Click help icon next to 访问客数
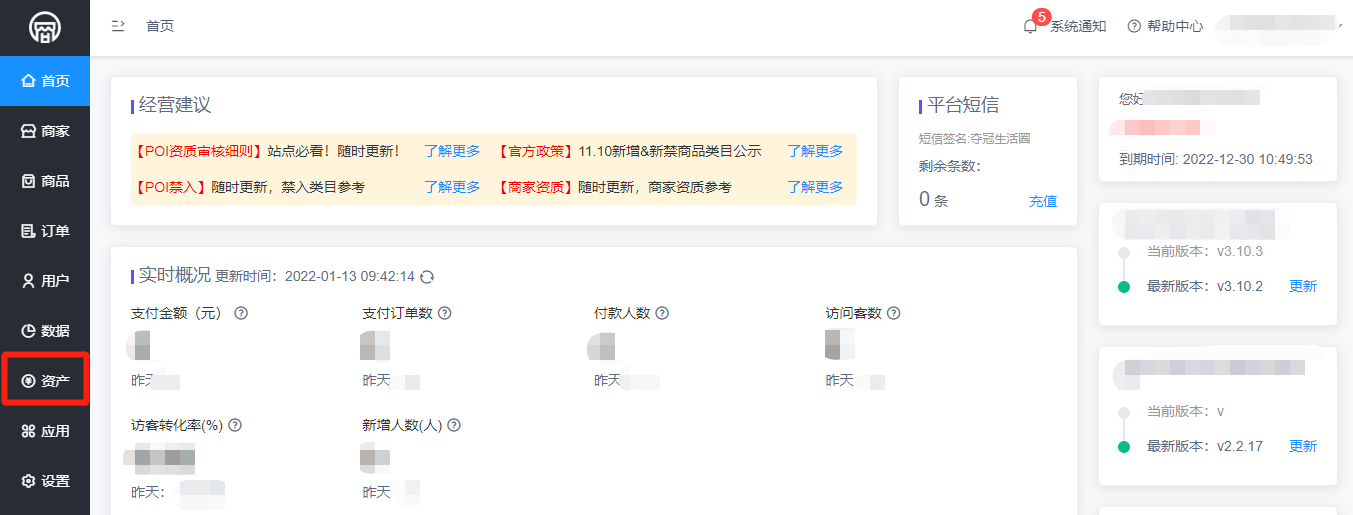The width and height of the screenshot is (1353, 515). [894, 313]
